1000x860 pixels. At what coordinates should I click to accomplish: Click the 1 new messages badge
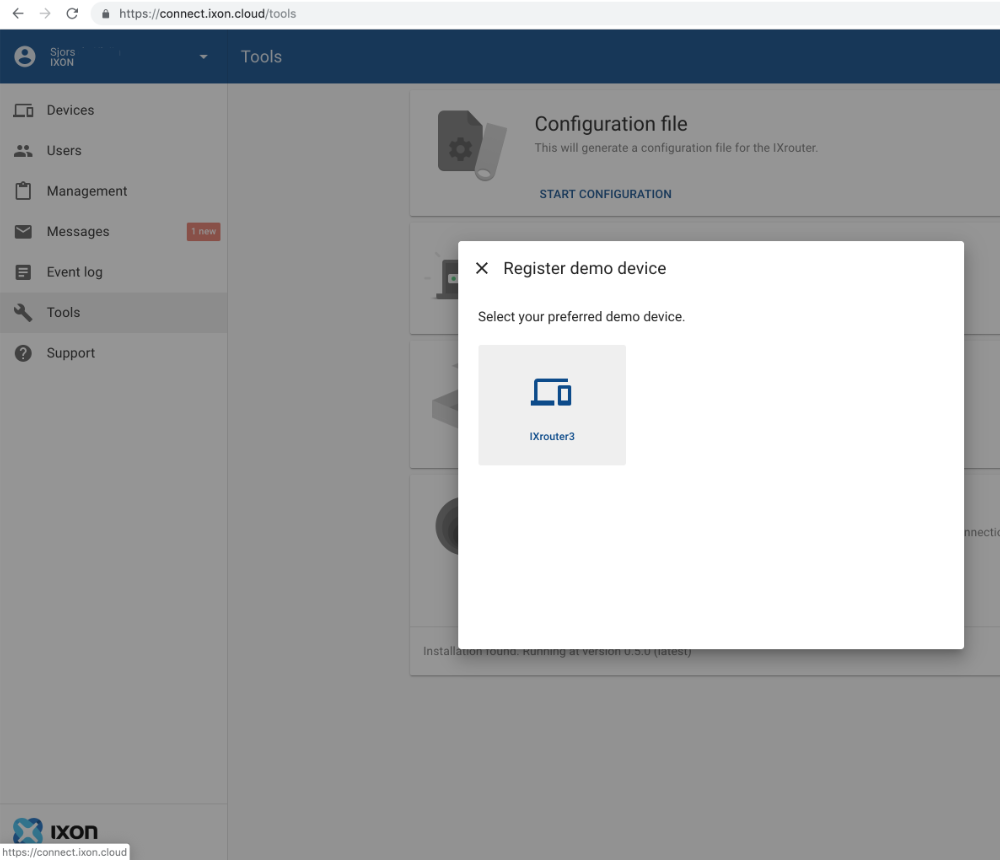pyautogui.click(x=203, y=231)
